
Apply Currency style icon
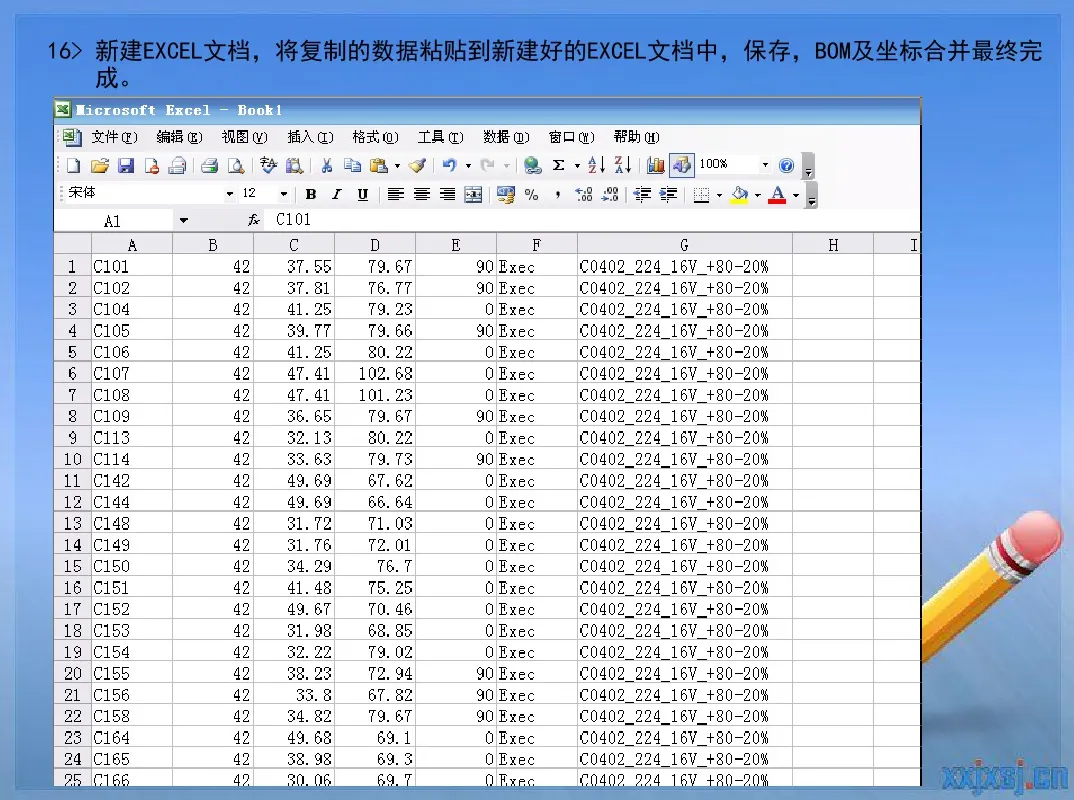(505, 195)
